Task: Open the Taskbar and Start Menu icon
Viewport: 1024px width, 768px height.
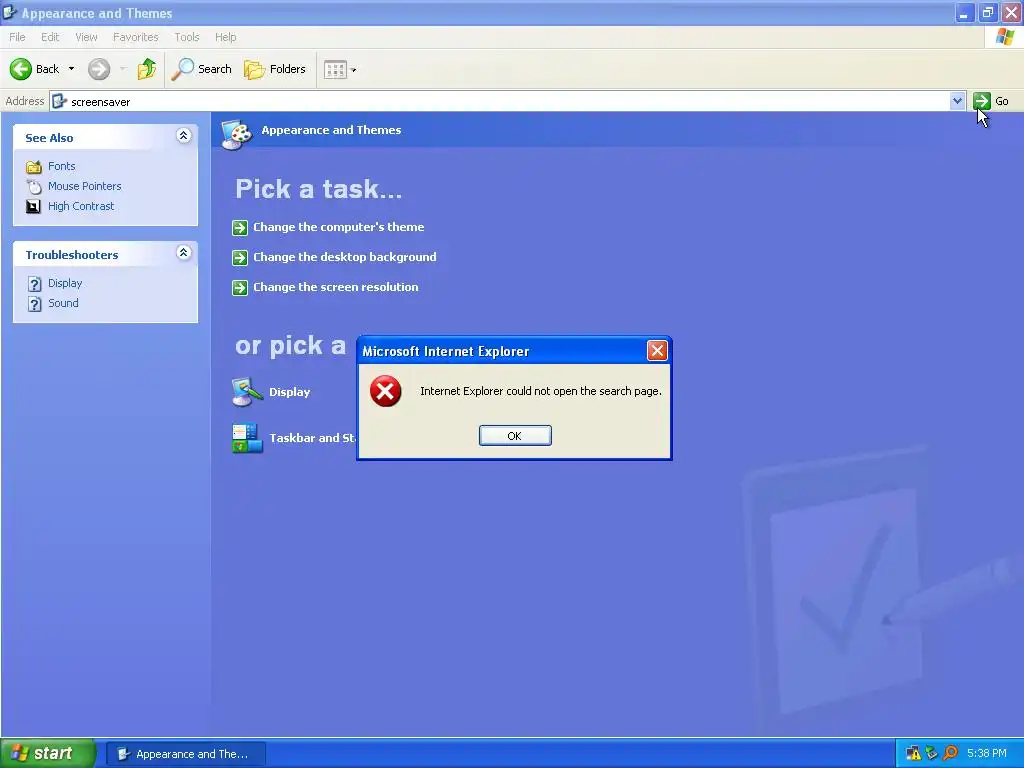Action: (248, 438)
